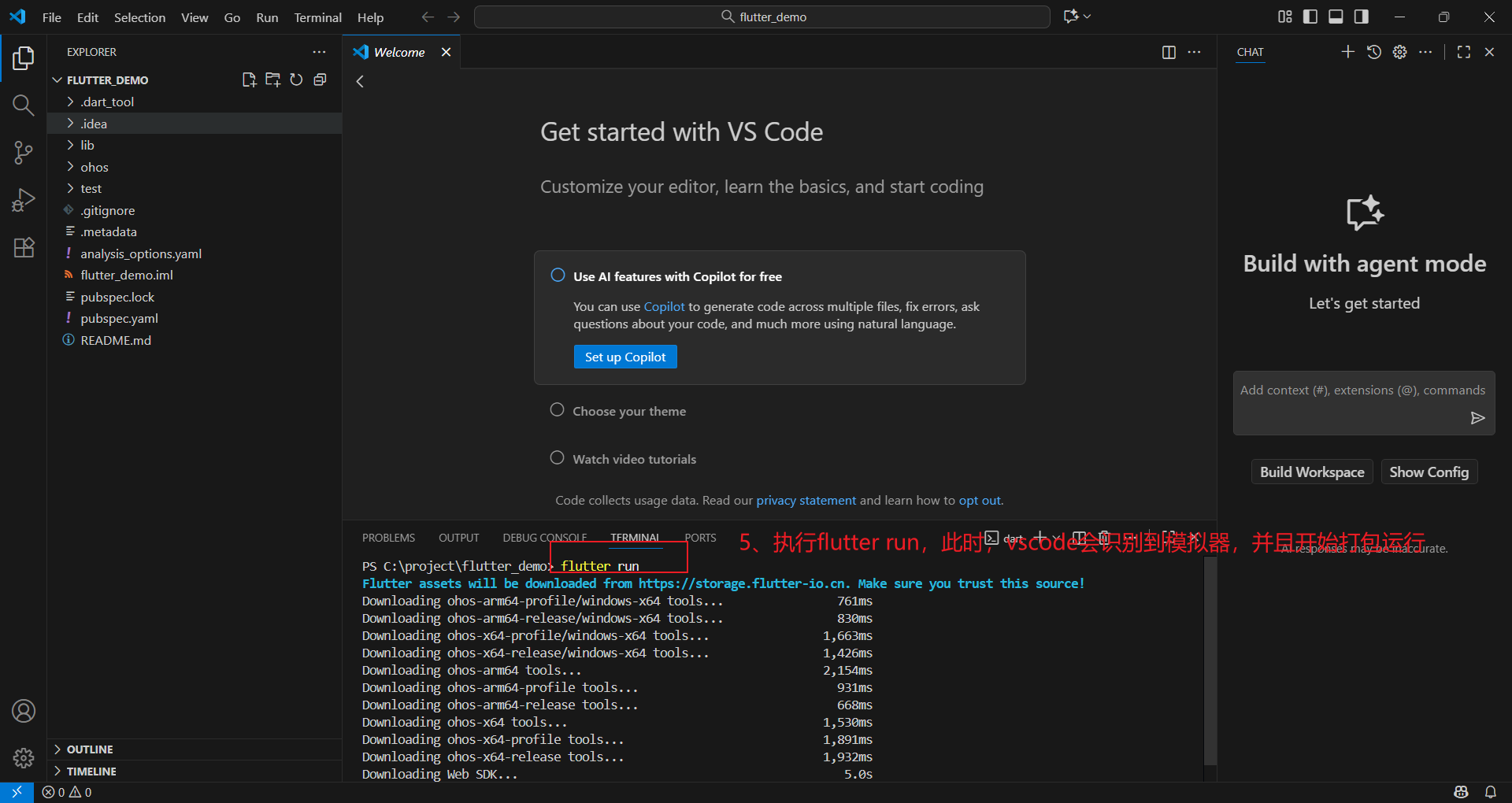Refresh the Explorer file tree
1512x803 pixels.
(x=296, y=80)
